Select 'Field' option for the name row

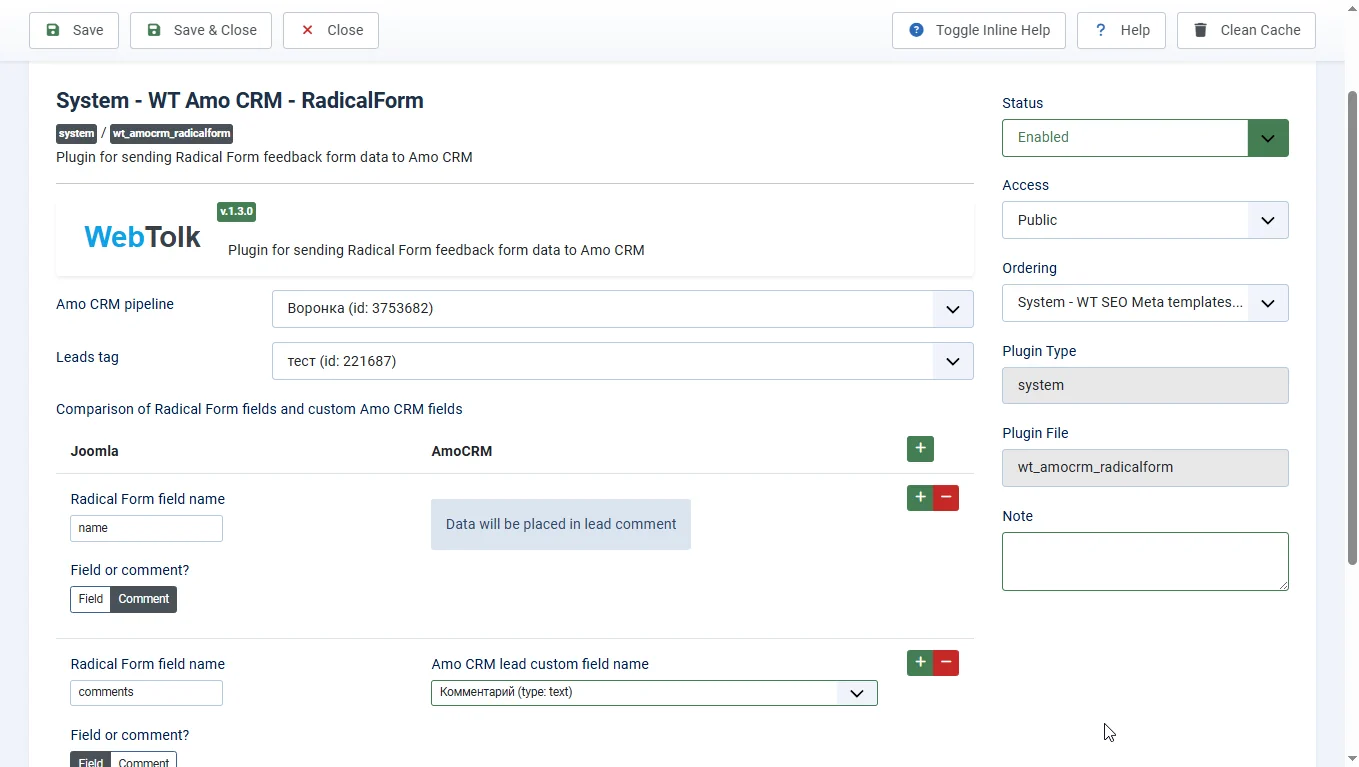(90, 599)
